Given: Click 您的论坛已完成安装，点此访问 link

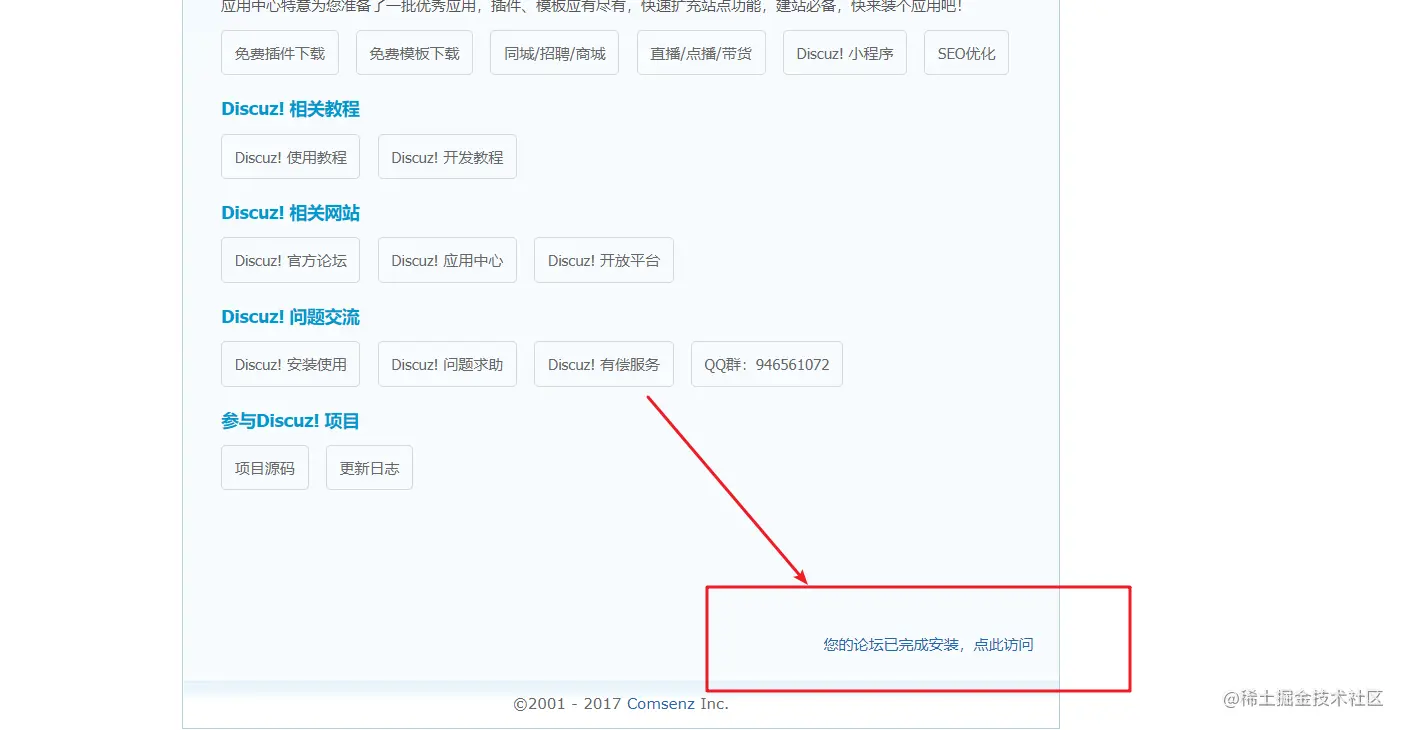Looking at the screenshot, I should (928, 645).
